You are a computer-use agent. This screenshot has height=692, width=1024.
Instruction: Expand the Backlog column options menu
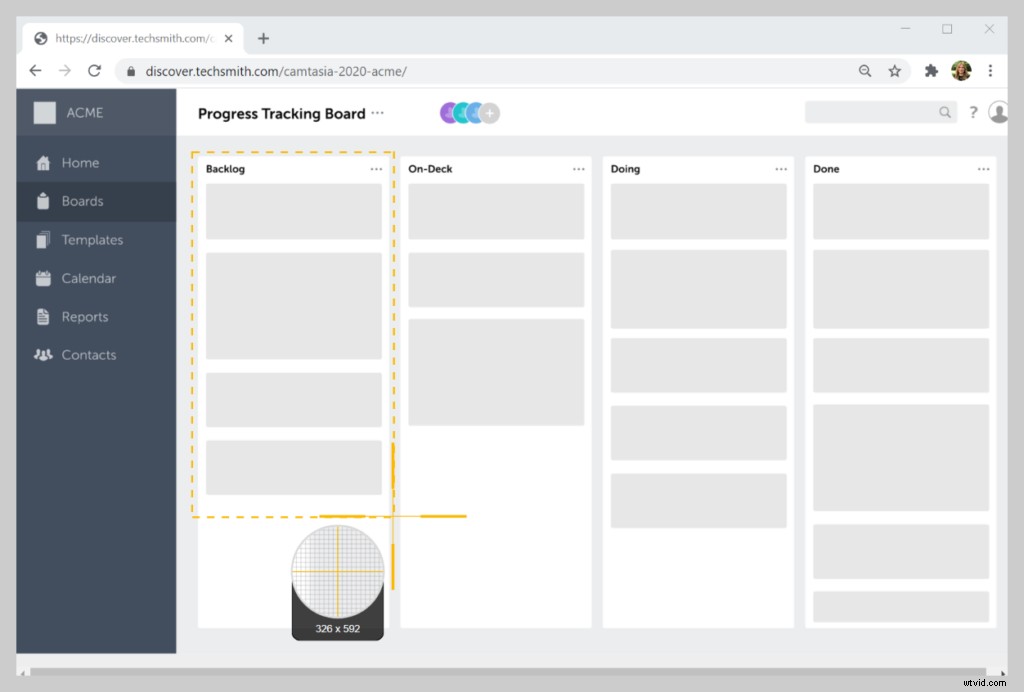click(376, 169)
